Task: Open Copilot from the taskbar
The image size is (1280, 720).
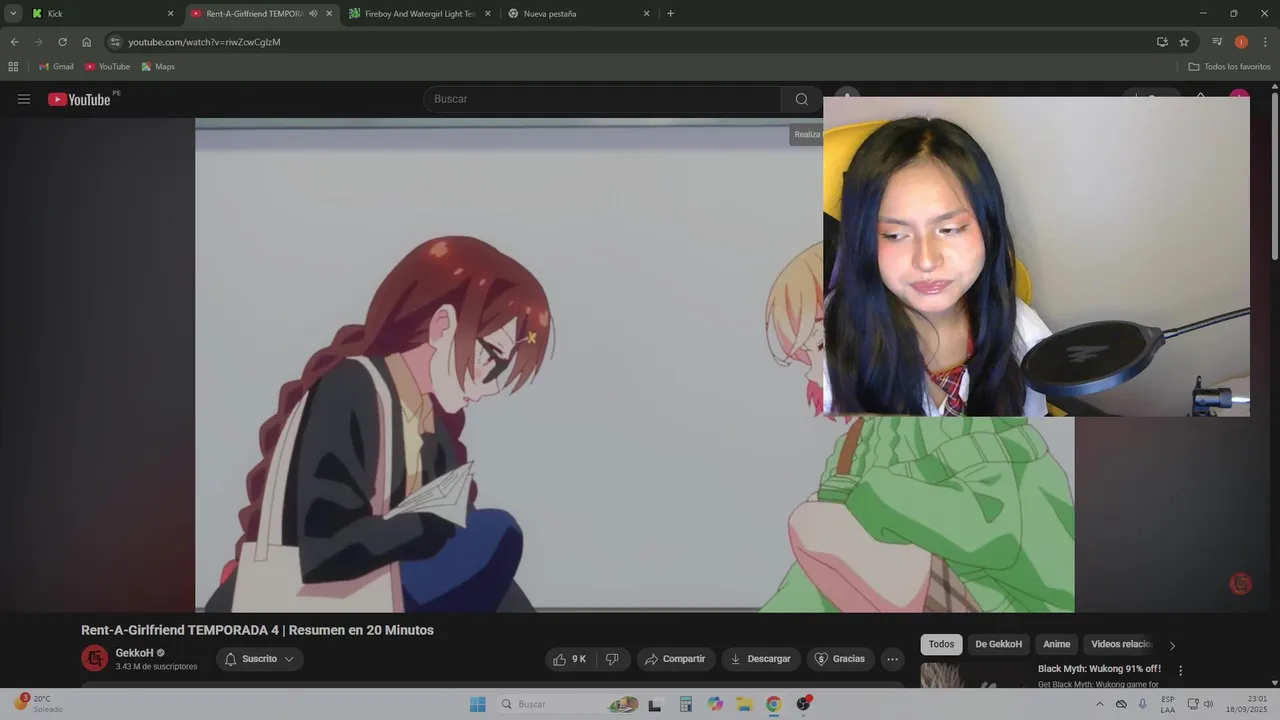Action: pyautogui.click(x=715, y=704)
